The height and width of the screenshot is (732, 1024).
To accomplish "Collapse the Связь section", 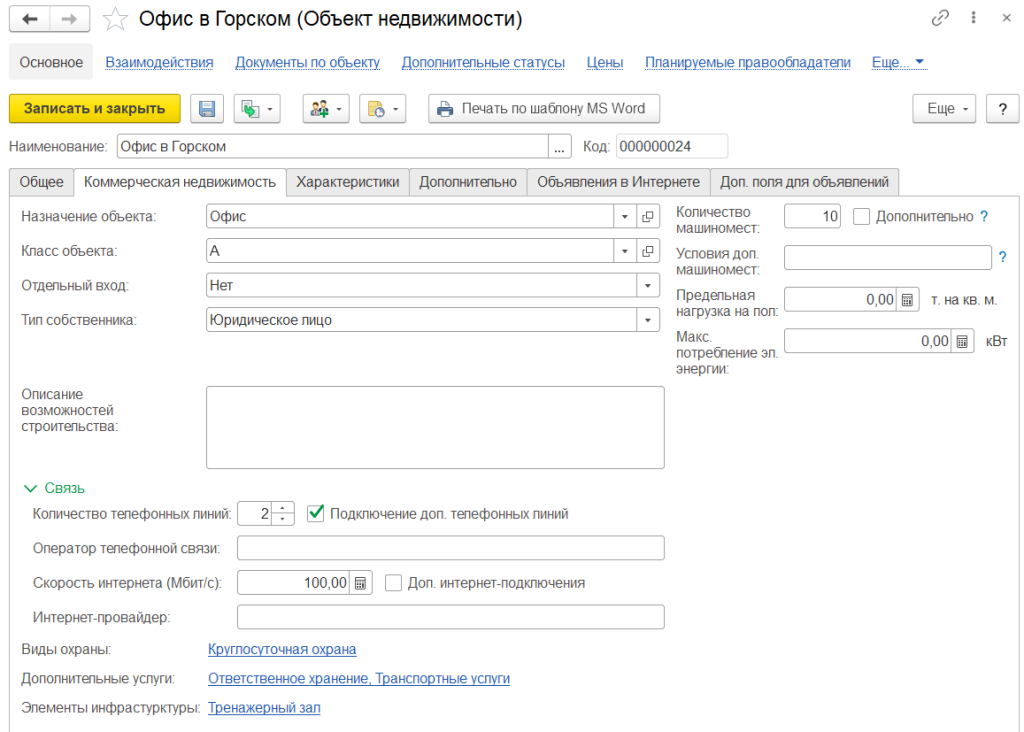I will [x=30, y=488].
